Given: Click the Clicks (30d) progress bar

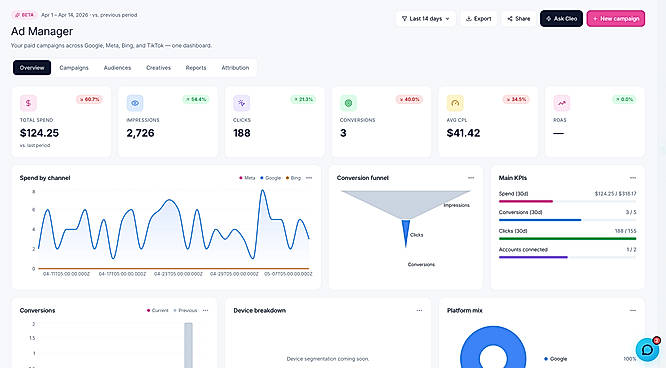Looking at the screenshot, I should tap(567, 239).
